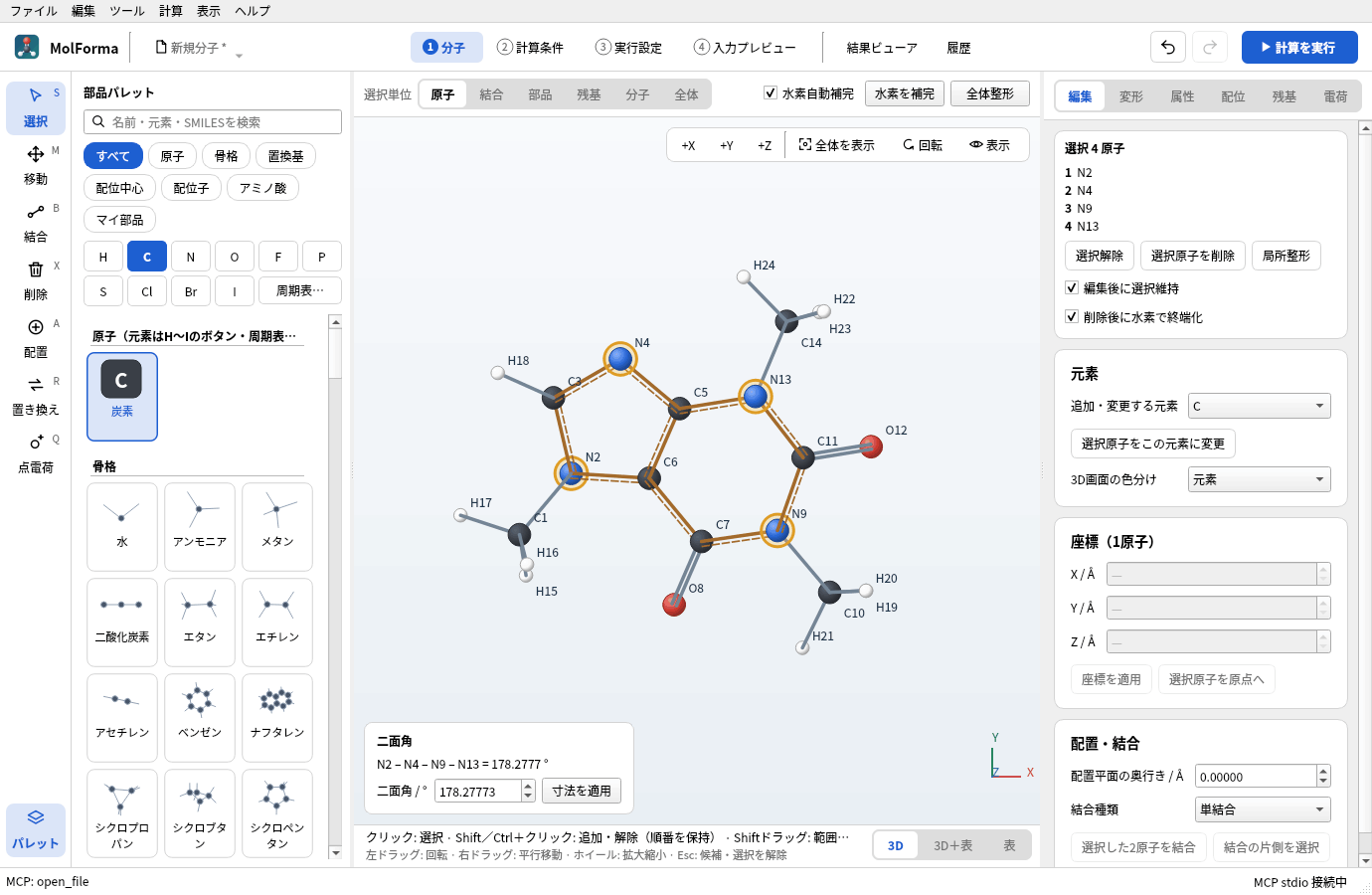Select the 配置 placement tool

(x=36, y=338)
